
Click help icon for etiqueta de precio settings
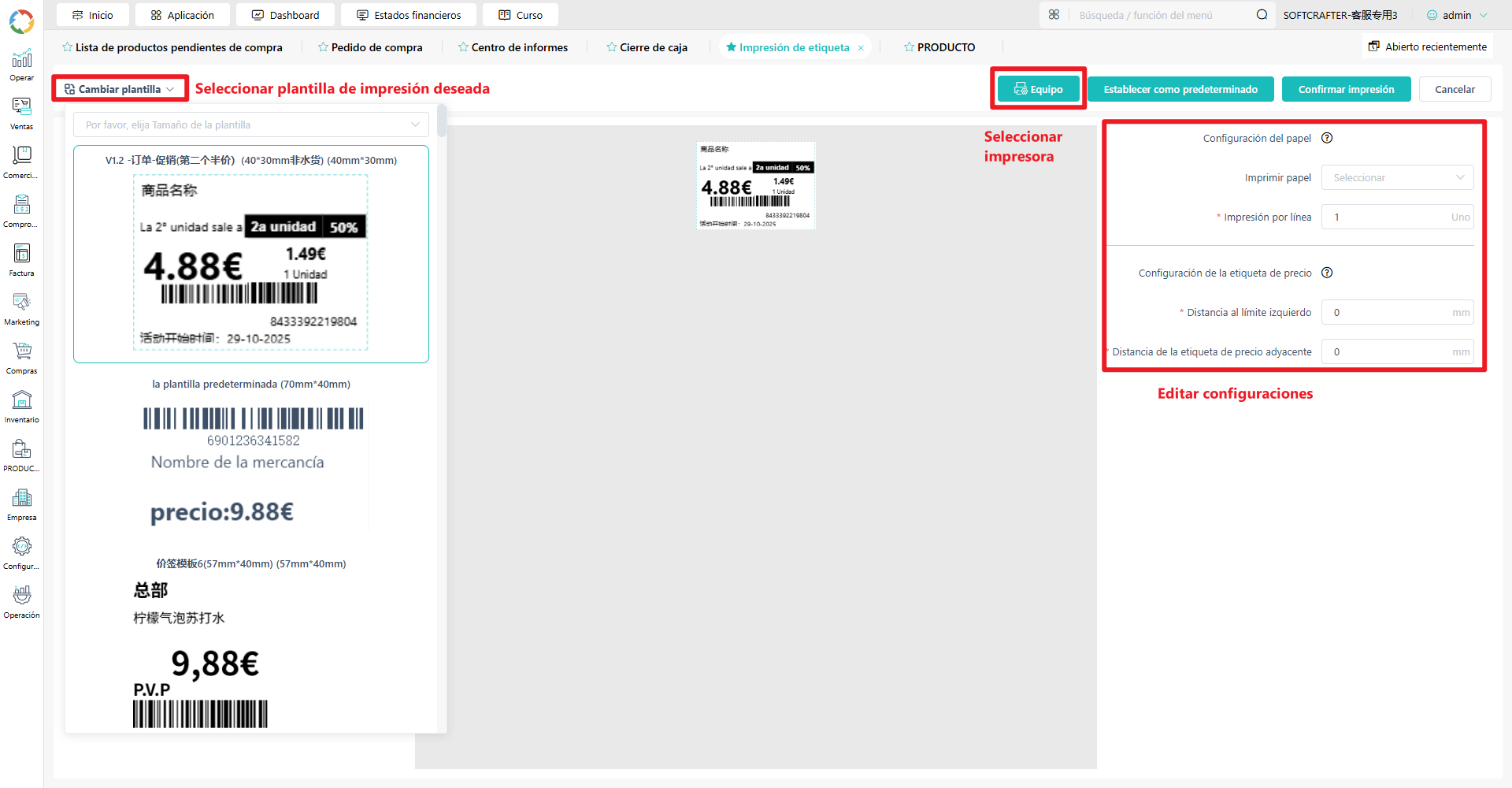coord(1327,273)
